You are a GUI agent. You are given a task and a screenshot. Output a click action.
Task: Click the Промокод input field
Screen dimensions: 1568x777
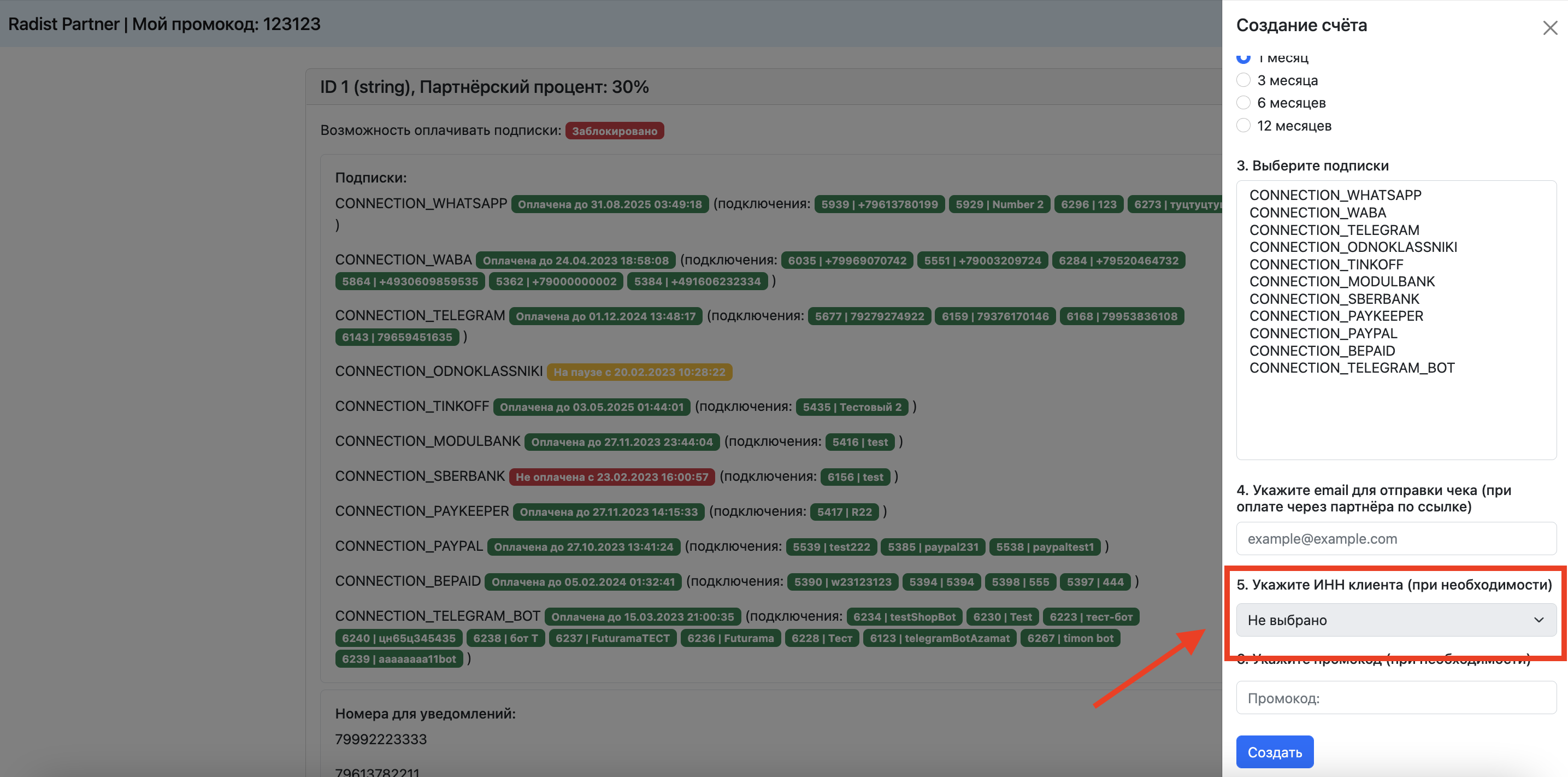click(x=1395, y=698)
